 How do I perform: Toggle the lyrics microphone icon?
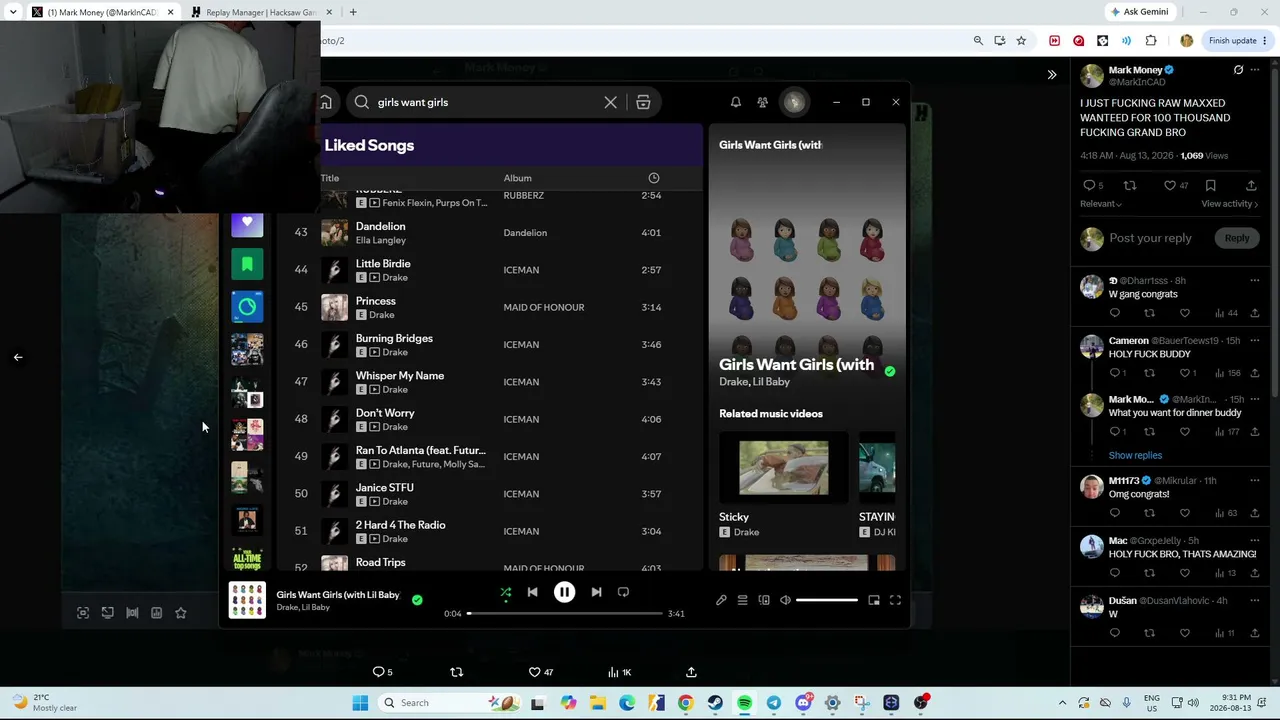click(x=721, y=600)
